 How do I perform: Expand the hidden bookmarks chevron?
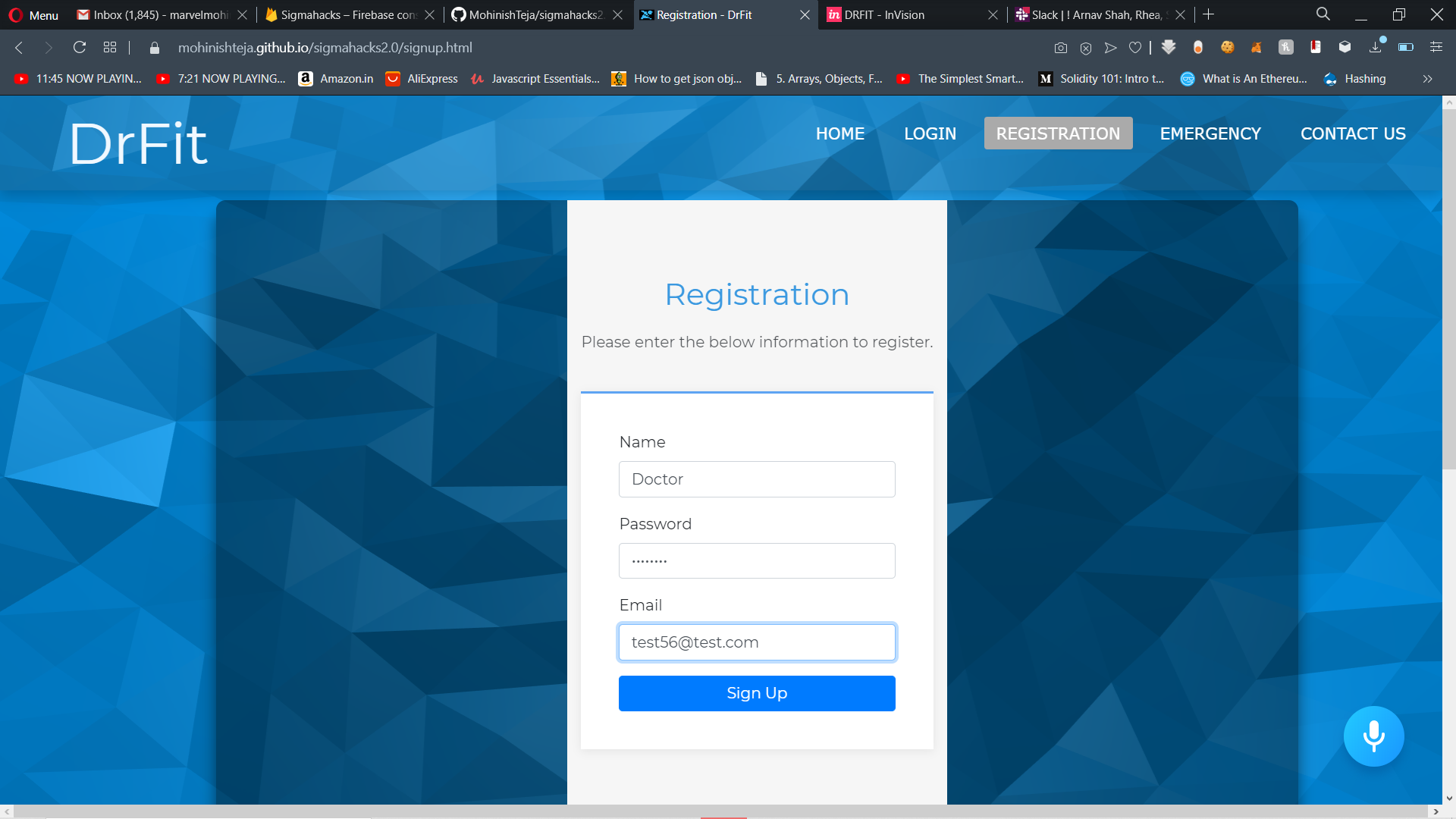pyautogui.click(x=1427, y=79)
